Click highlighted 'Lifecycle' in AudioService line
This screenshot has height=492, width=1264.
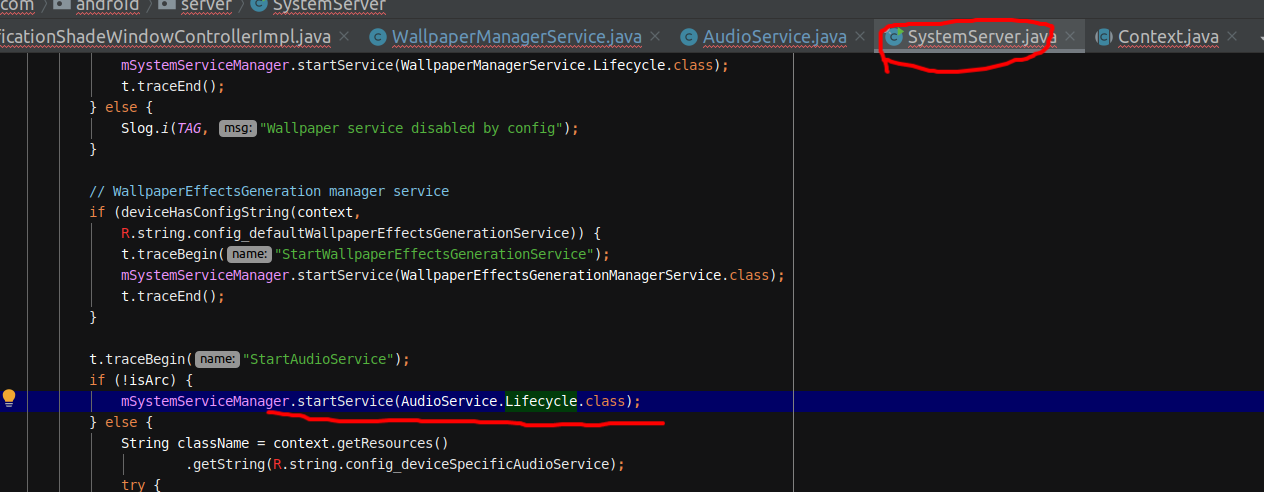tap(541, 401)
